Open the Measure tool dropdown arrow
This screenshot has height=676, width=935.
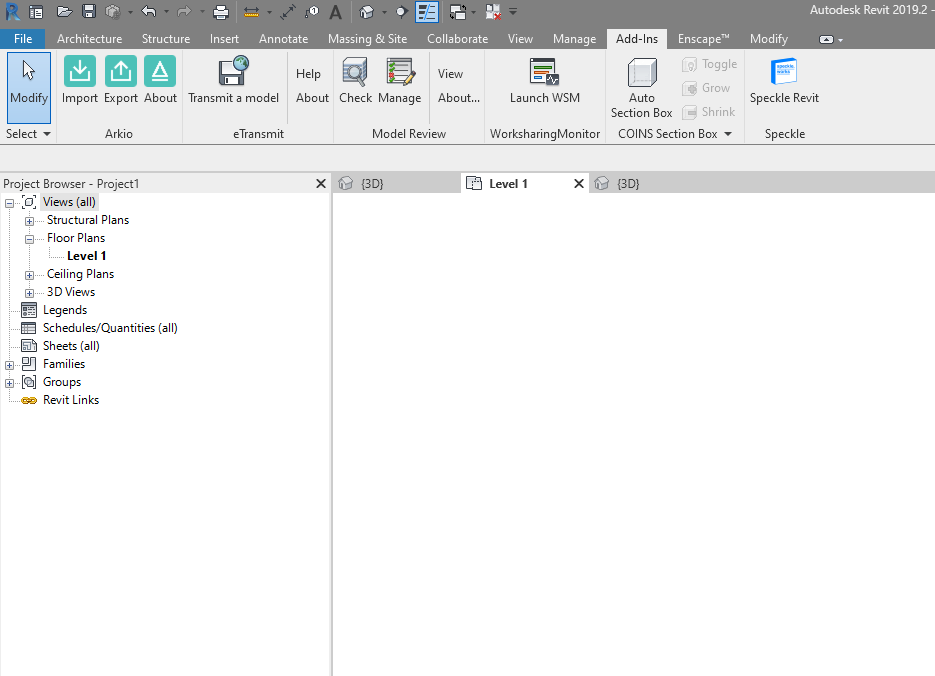click(269, 12)
